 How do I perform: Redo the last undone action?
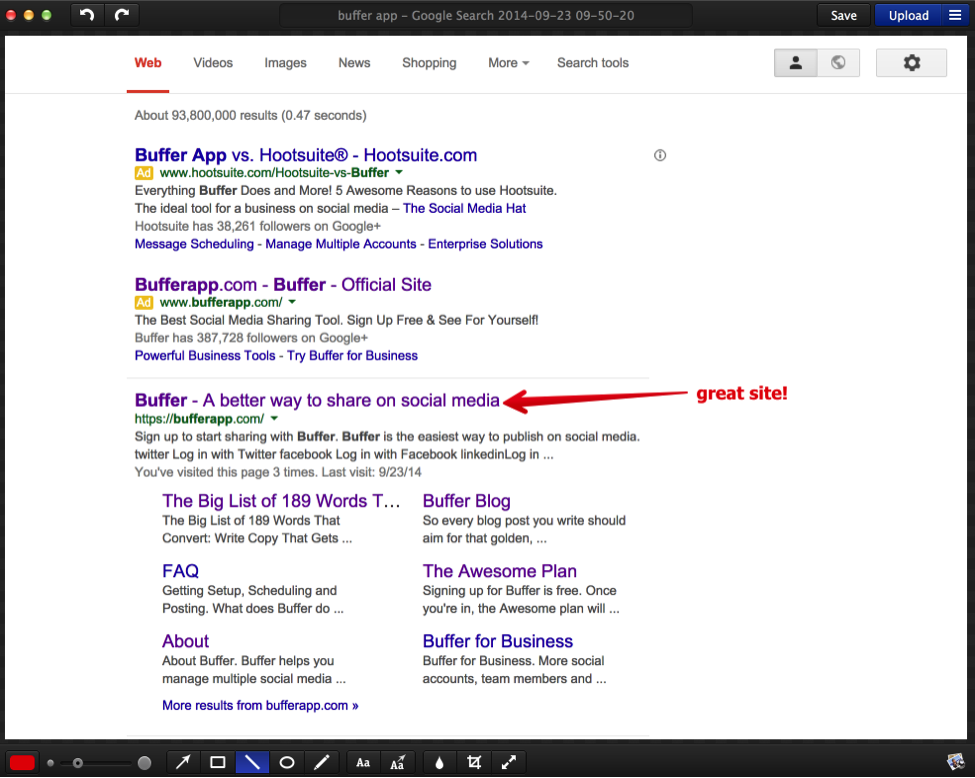click(x=122, y=15)
